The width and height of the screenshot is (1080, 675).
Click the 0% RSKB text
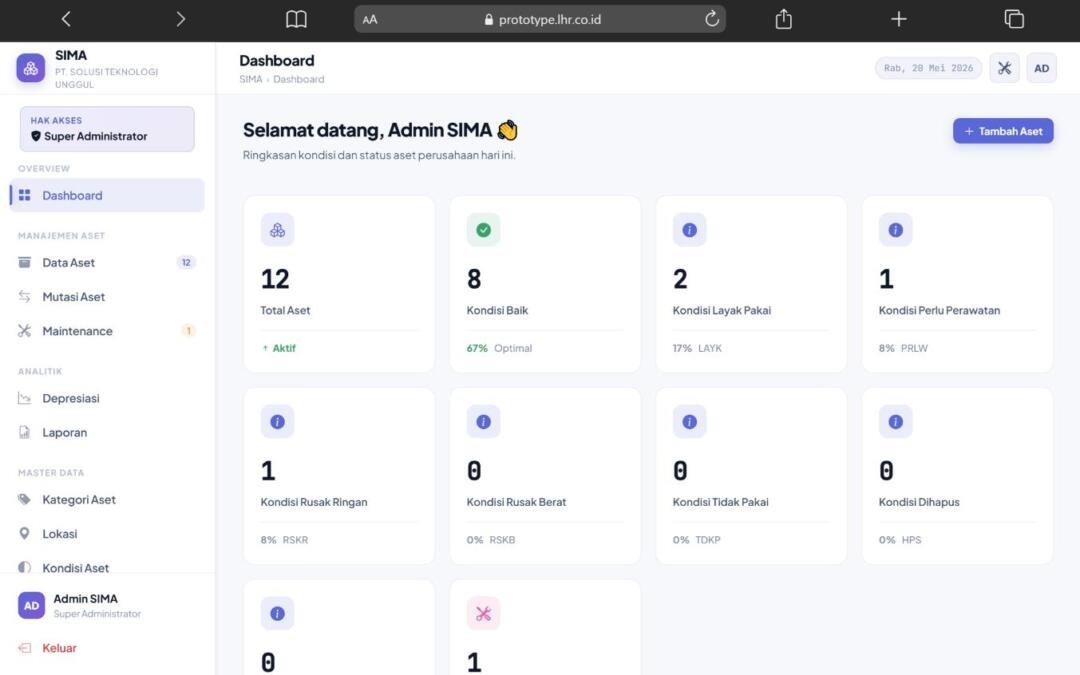491,540
